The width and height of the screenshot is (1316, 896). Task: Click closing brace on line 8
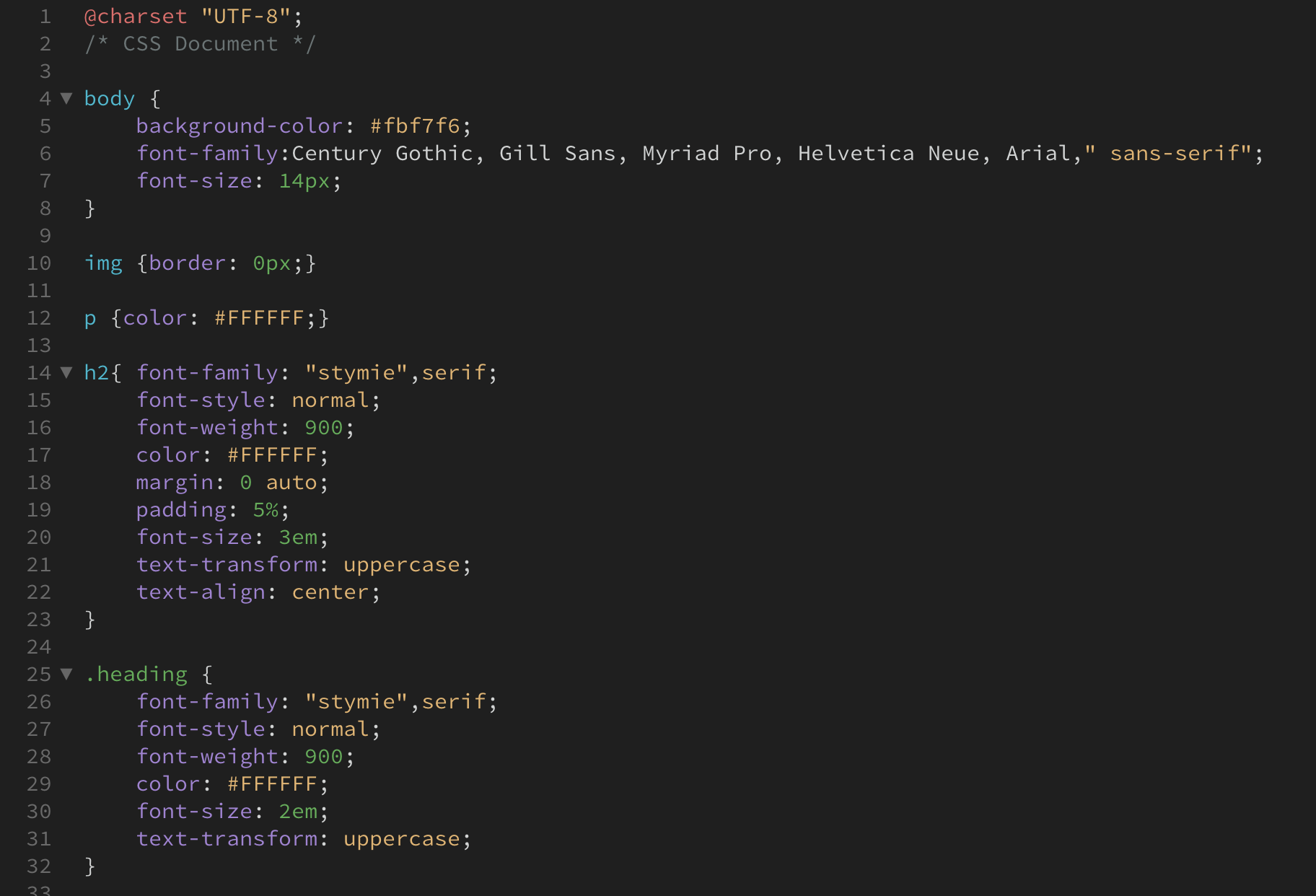click(x=90, y=208)
